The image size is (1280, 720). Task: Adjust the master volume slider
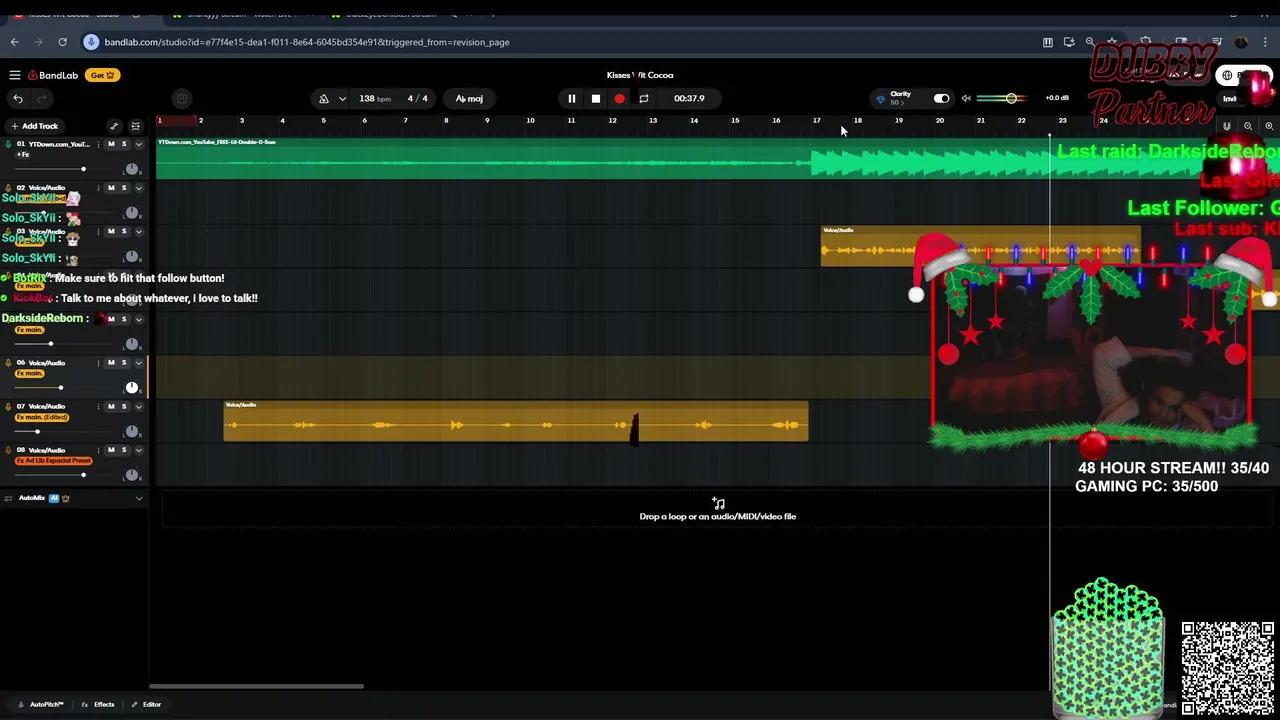(1000, 98)
